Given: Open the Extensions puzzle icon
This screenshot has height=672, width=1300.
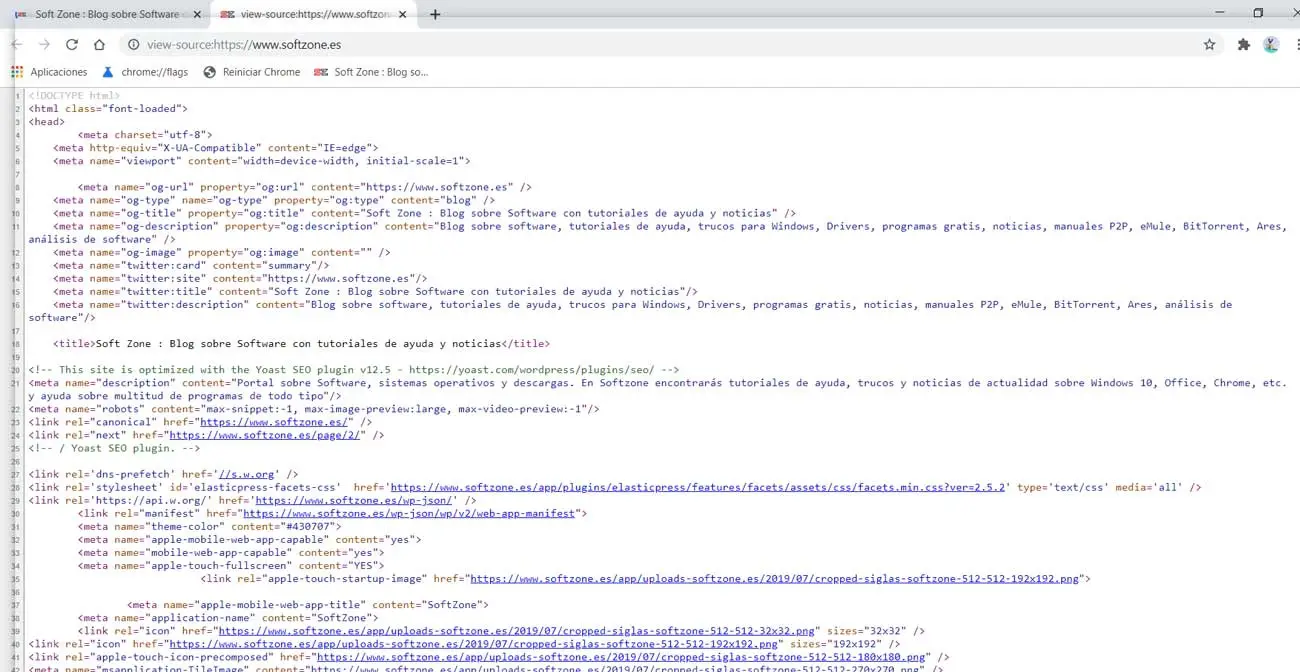Looking at the screenshot, I should coord(1244,45).
